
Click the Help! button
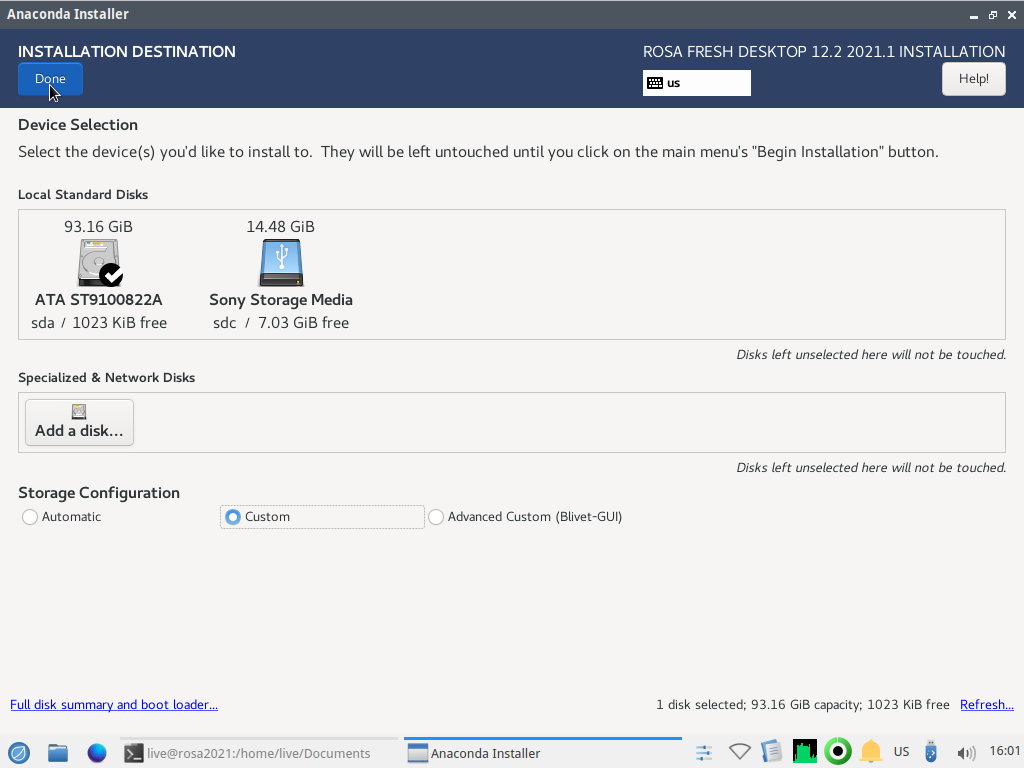pos(973,79)
